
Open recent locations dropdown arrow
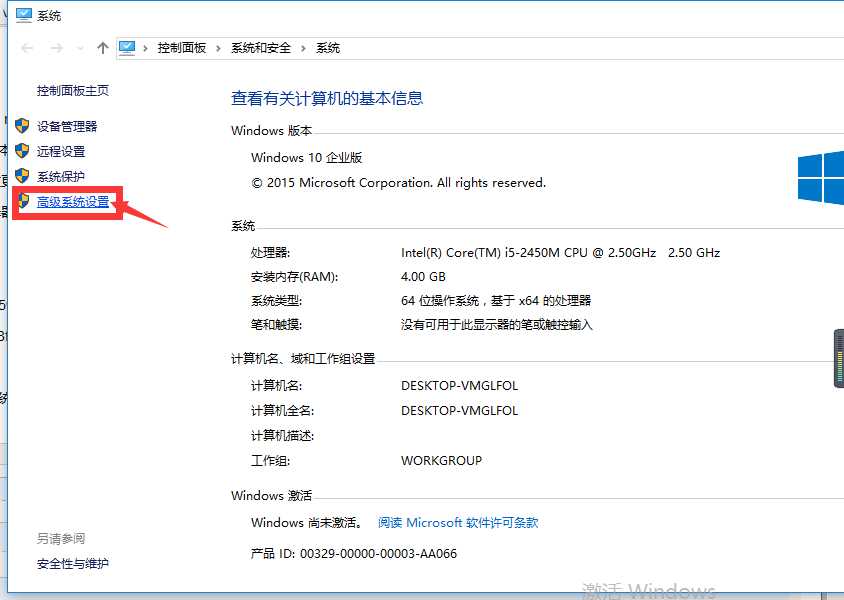click(80, 49)
